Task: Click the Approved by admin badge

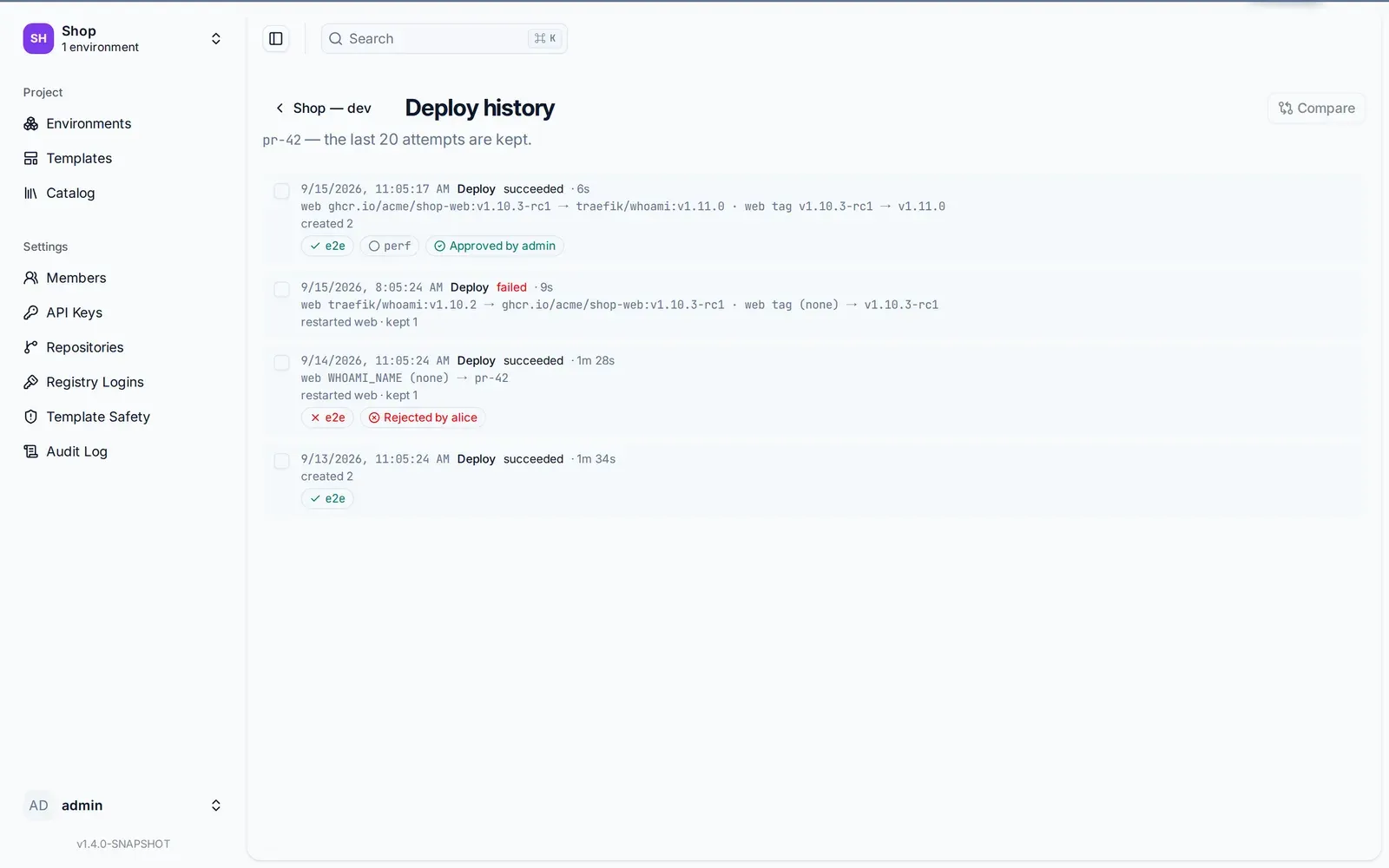Action: pos(495,247)
